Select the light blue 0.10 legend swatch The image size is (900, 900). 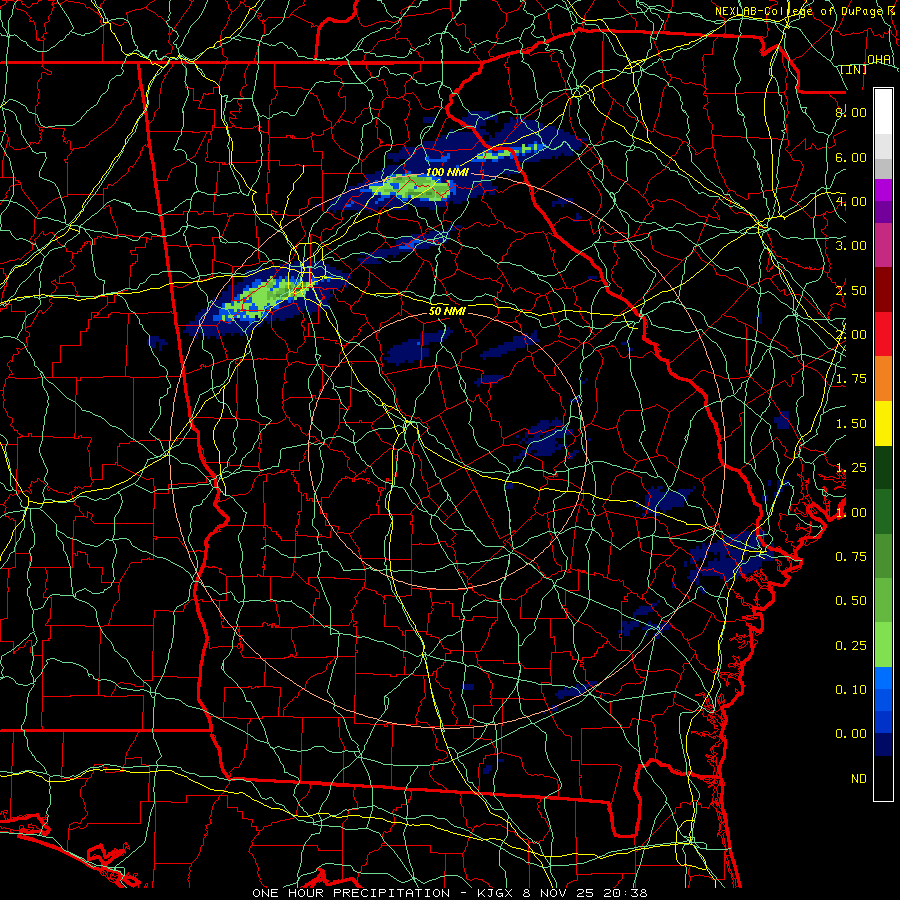(x=883, y=678)
